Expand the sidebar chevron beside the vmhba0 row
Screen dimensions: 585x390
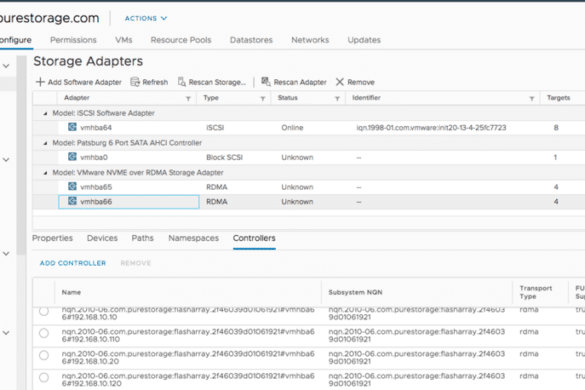click(x=6, y=160)
